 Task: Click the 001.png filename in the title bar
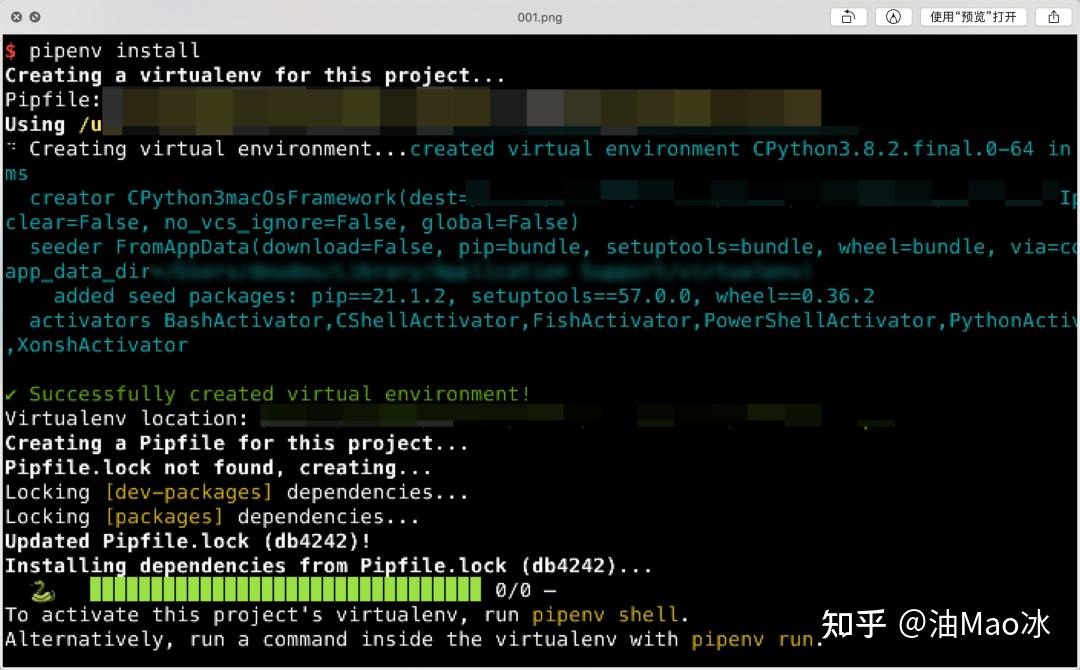pos(541,16)
